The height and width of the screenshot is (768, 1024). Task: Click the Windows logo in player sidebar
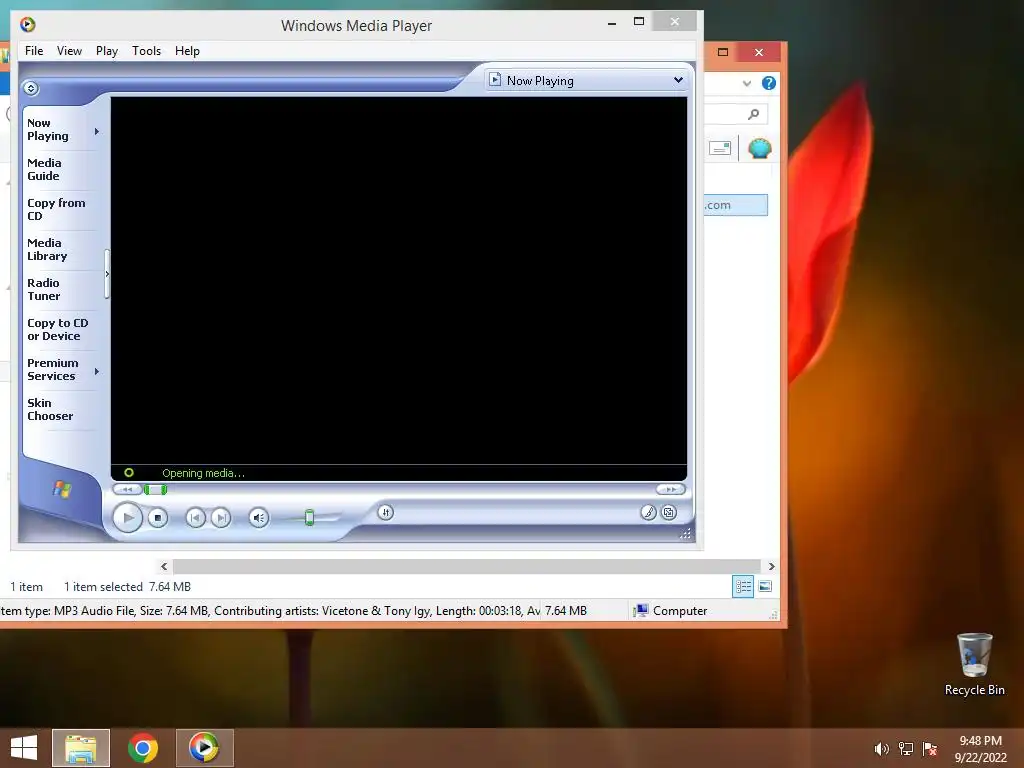pos(62,488)
